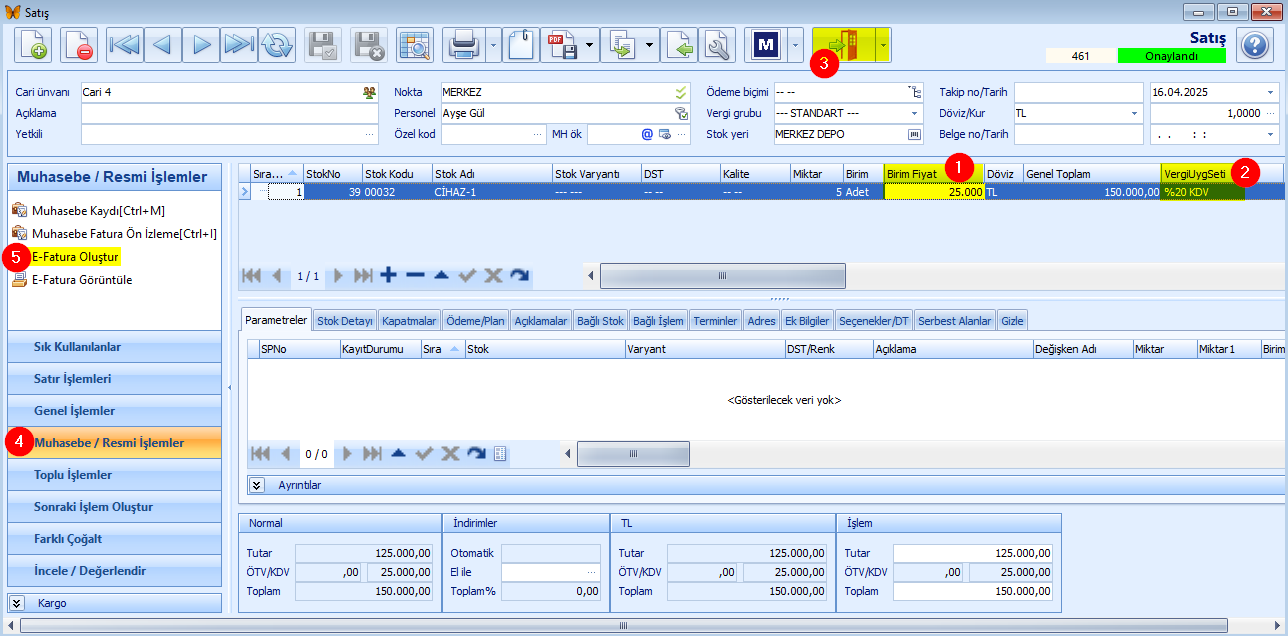This screenshot has height=636, width=1288.
Task: Click the barcode icon in Stok yeri field
Action: coord(913,133)
